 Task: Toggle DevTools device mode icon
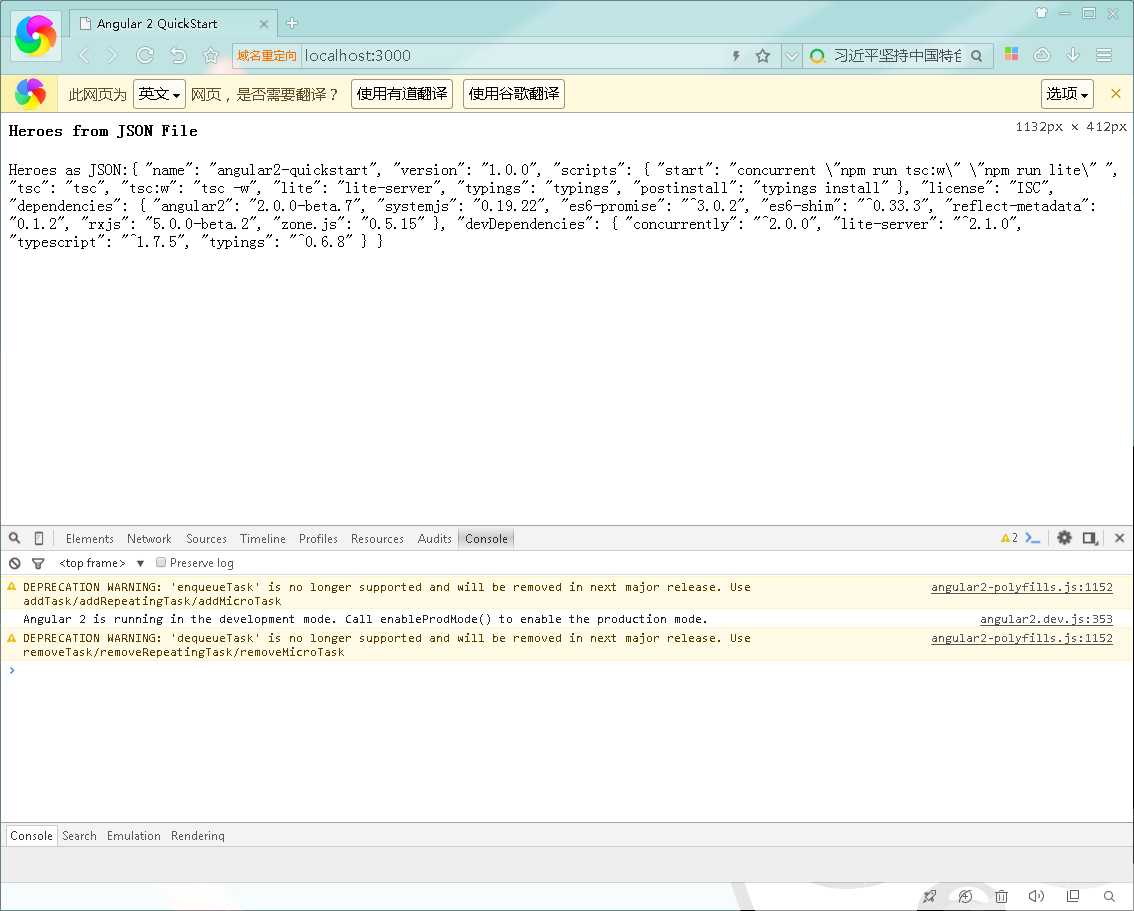point(39,538)
